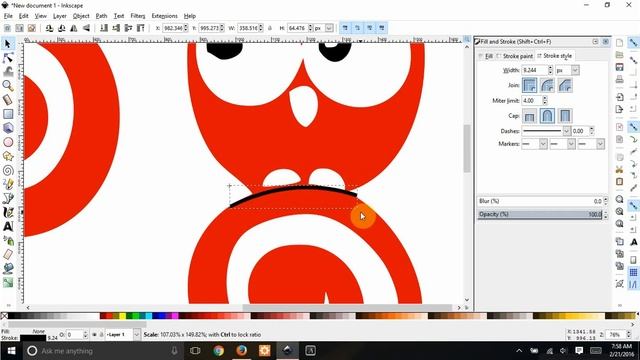
Task: Open Windows Start menu
Action: coord(11,351)
